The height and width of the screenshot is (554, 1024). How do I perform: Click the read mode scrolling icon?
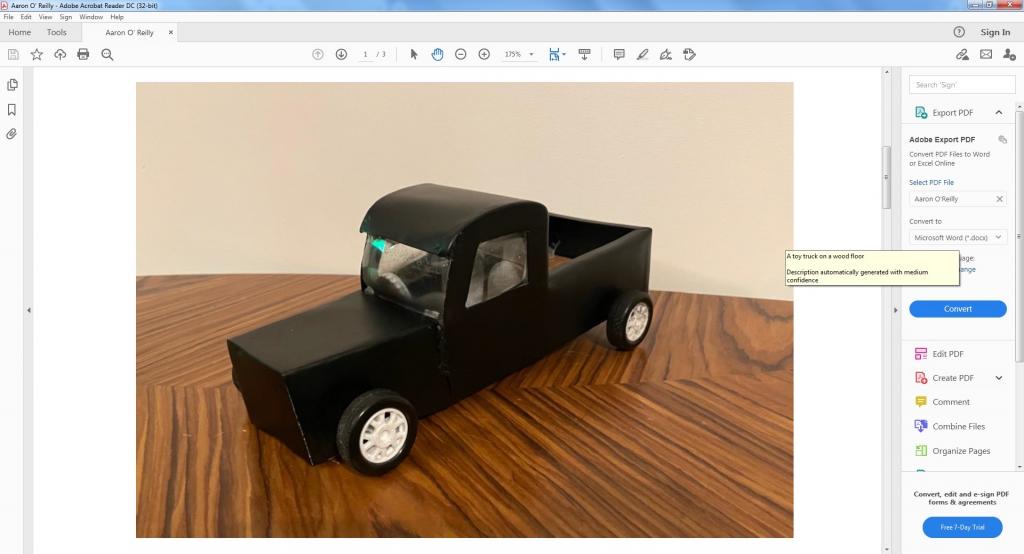click(584, 55)
